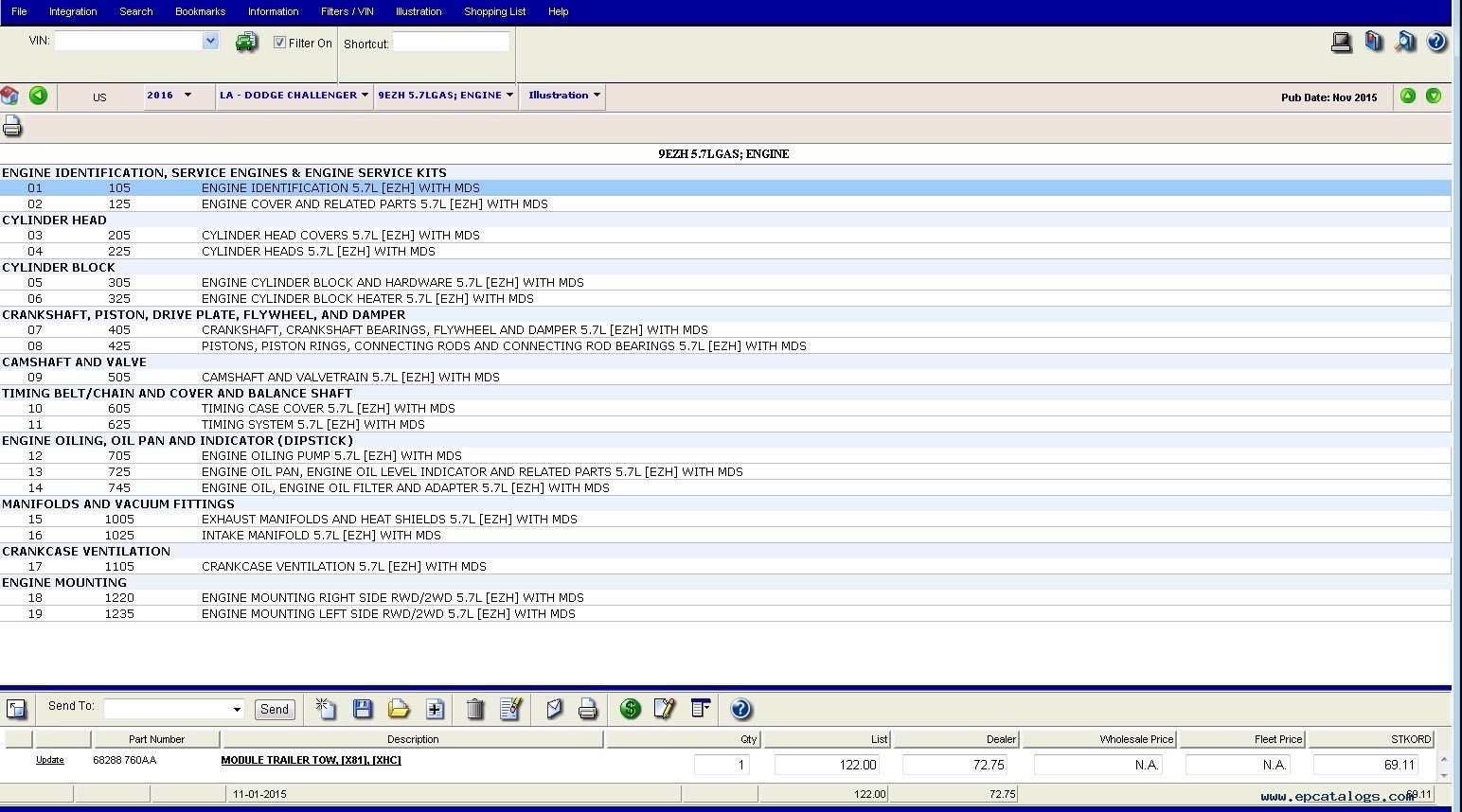Select ENGINE COVER AND RELATED PARTS row
The image size is (1462, 812).
(x=725, y=204)
